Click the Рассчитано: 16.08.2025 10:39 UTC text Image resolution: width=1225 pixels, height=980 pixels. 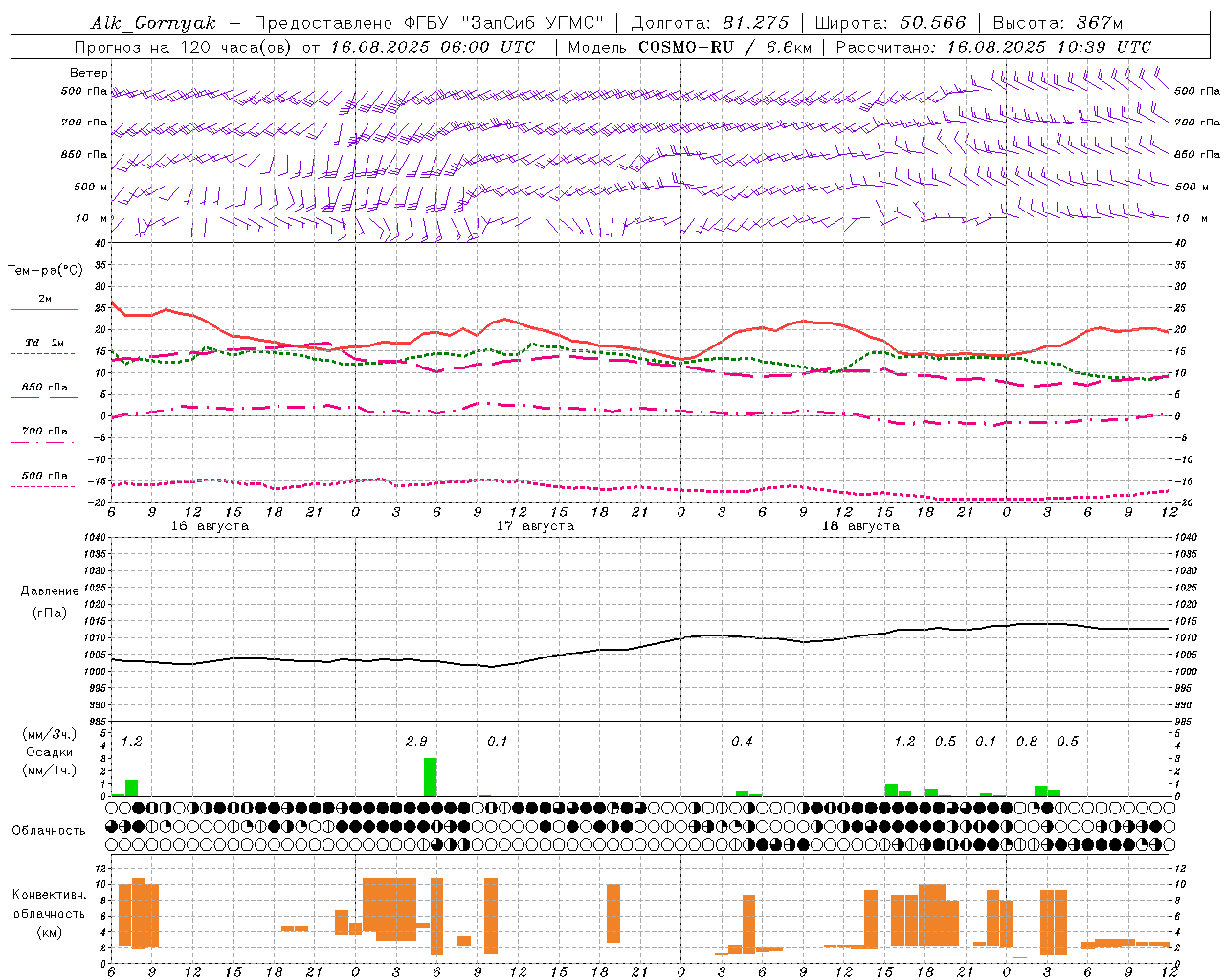[x=993, y=47]
